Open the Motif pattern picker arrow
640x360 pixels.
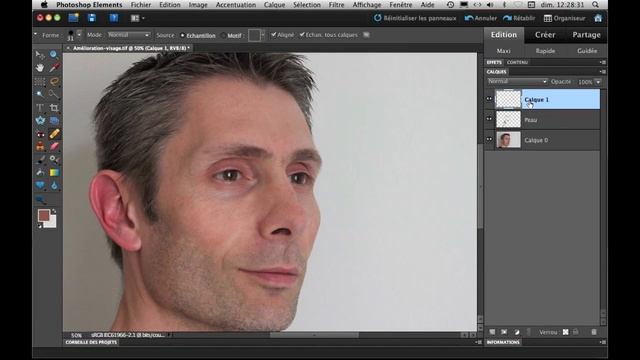[x=262, y=35]
